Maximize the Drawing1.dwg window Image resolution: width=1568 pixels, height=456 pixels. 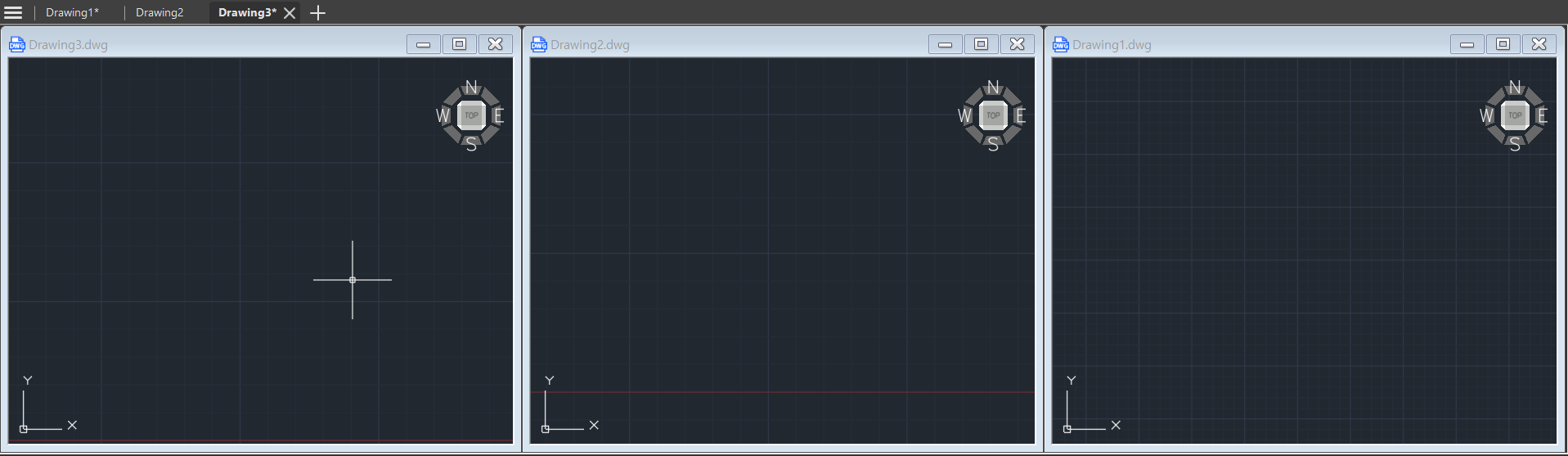1503,44
